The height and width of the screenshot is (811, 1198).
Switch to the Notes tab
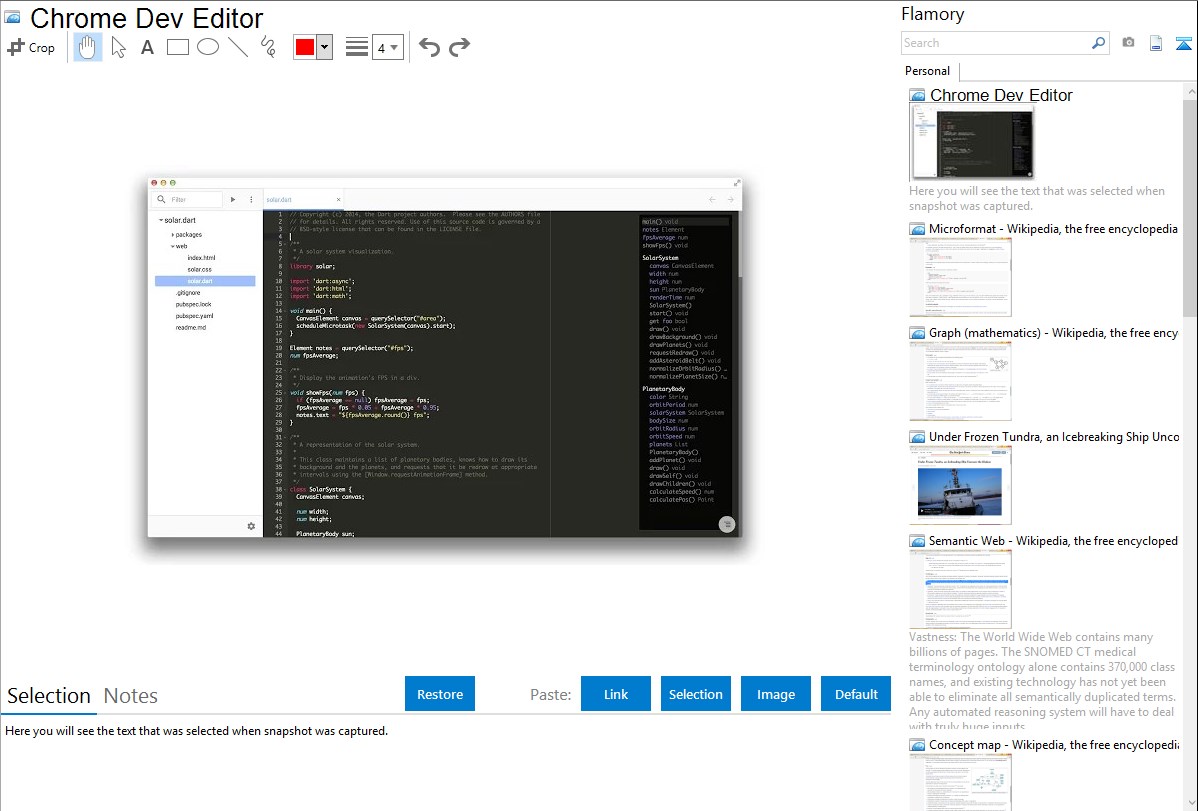pyautogui.click(x=131, y=696)
